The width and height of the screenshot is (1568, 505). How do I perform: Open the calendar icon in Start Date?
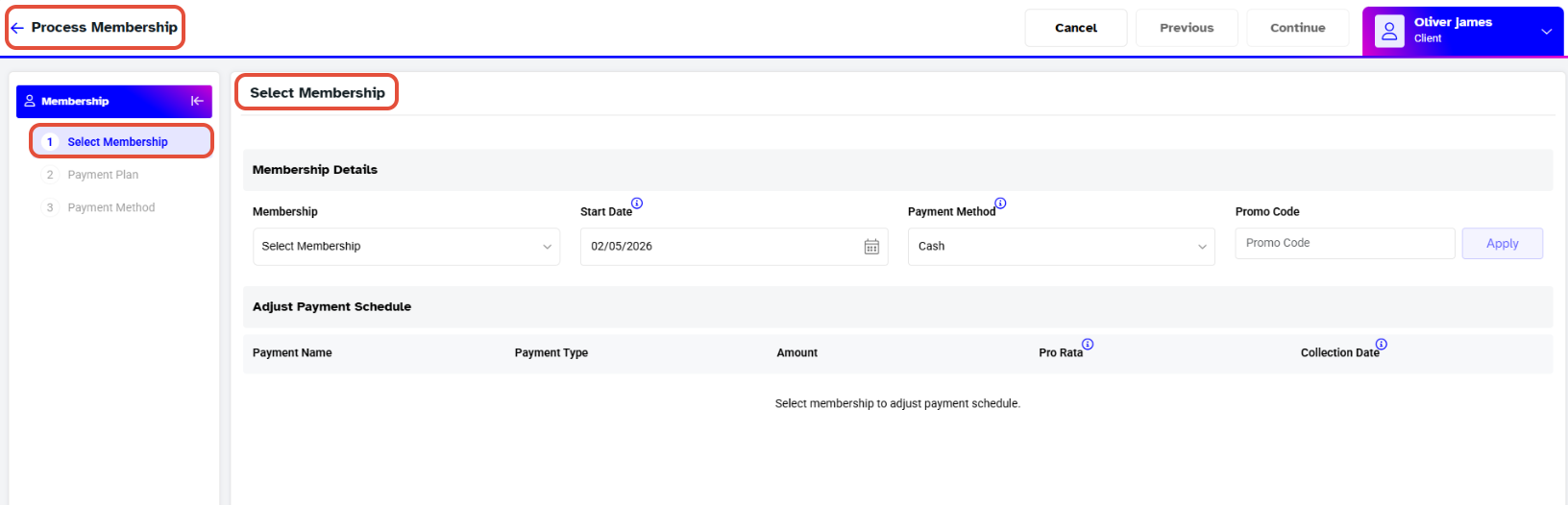click(871, 247)
